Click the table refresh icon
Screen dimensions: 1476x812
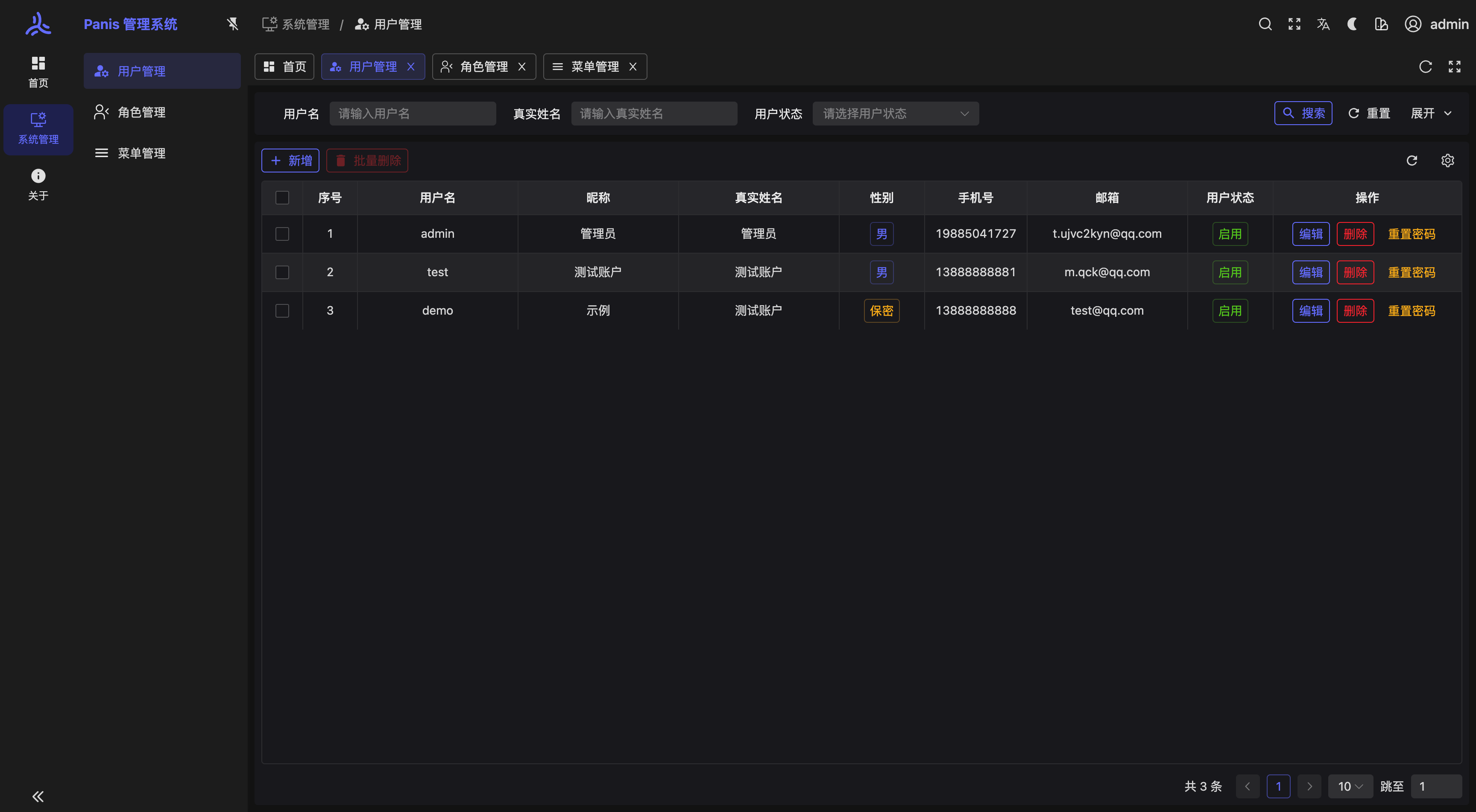pos(1411,161)
